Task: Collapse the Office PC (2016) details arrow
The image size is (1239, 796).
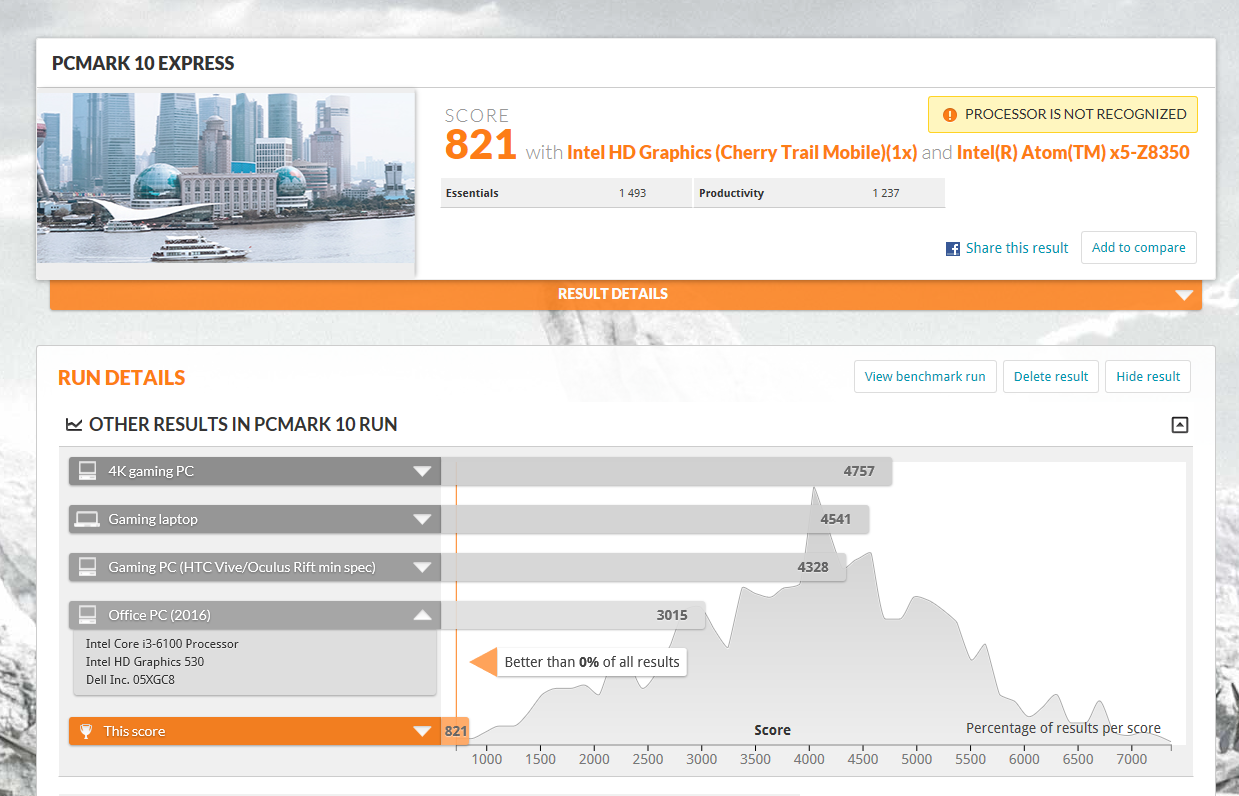Action: 423,615
